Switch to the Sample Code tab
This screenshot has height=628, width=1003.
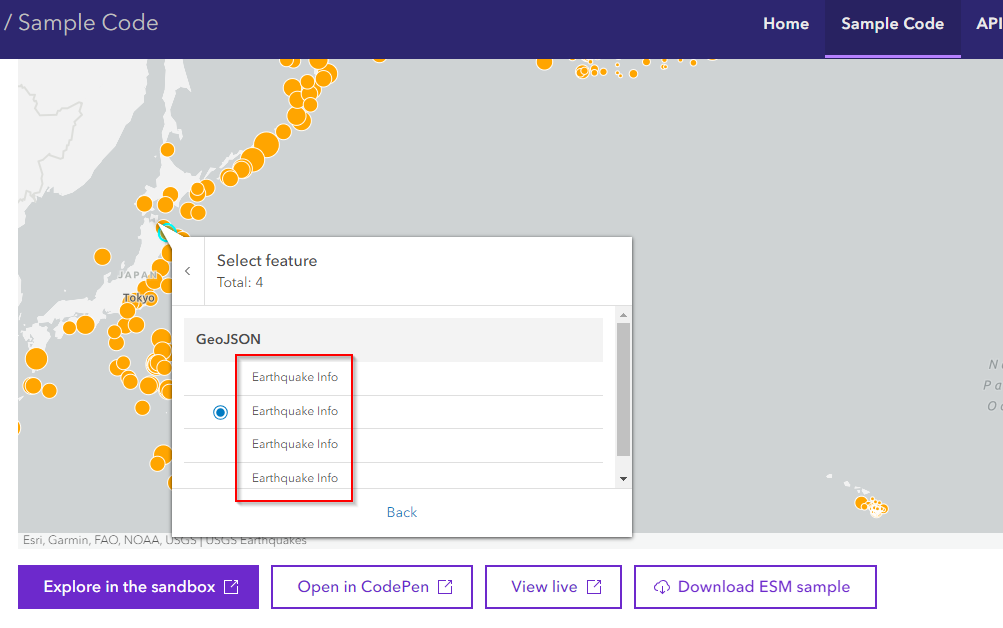click(x=892, y=23)
